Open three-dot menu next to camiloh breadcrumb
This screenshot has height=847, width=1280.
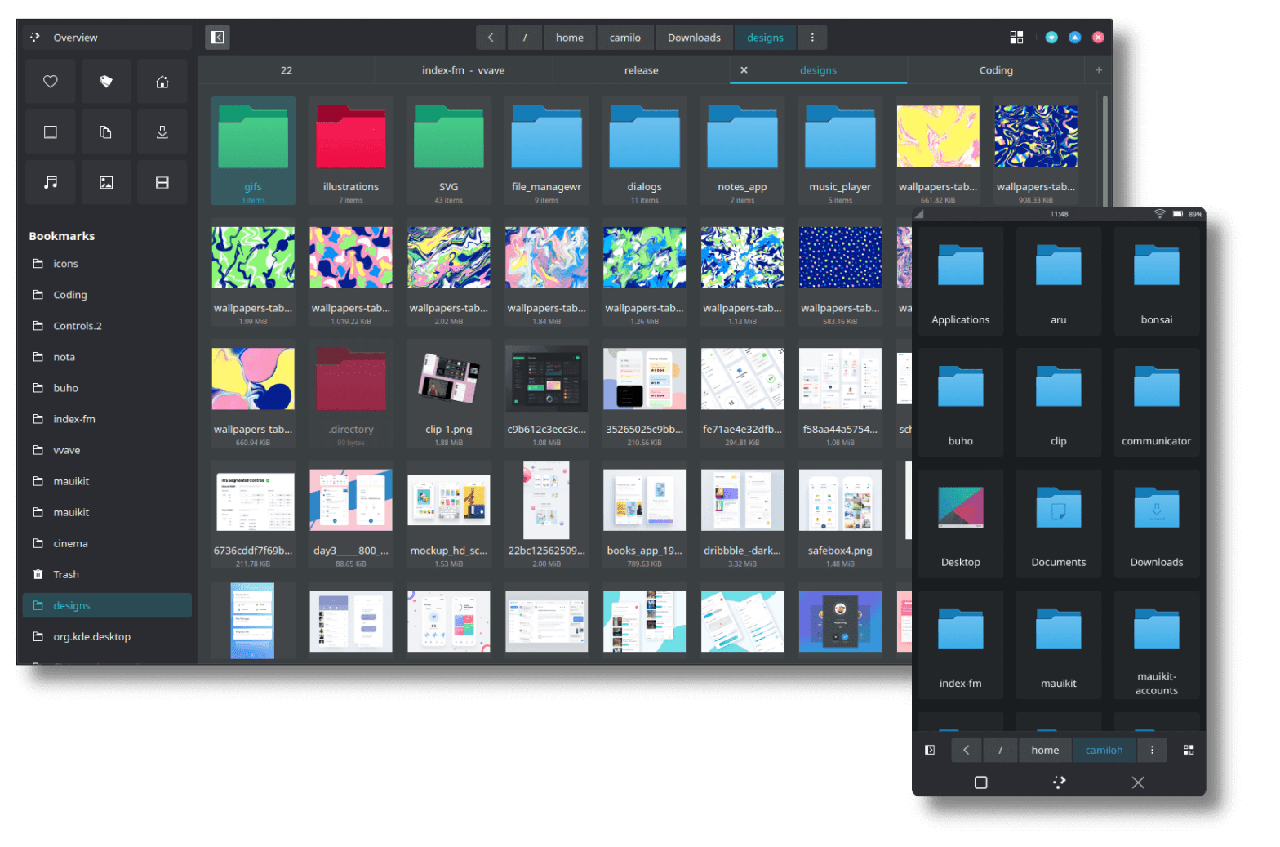(x=1152, y=750)
